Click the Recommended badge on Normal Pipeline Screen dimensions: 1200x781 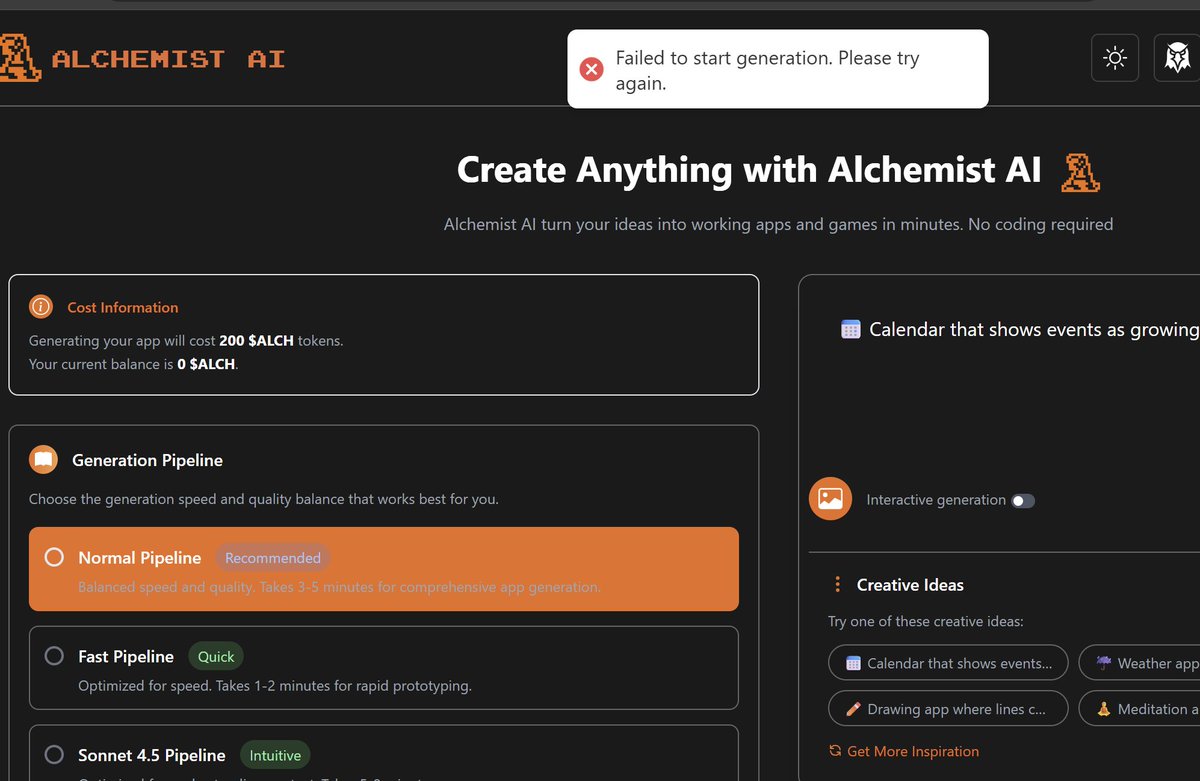273,558
